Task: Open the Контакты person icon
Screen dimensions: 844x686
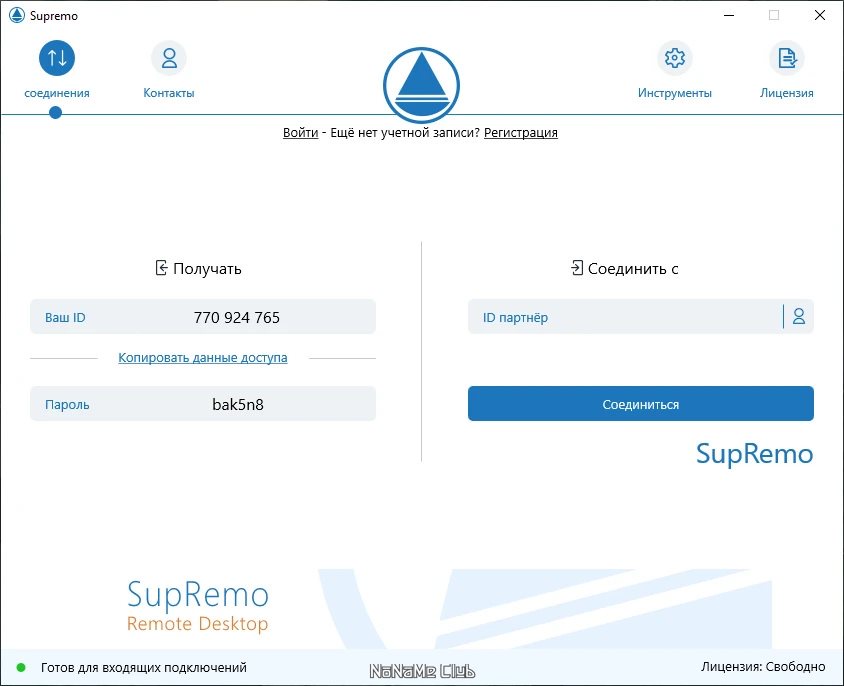Action: tap(169, 58)
